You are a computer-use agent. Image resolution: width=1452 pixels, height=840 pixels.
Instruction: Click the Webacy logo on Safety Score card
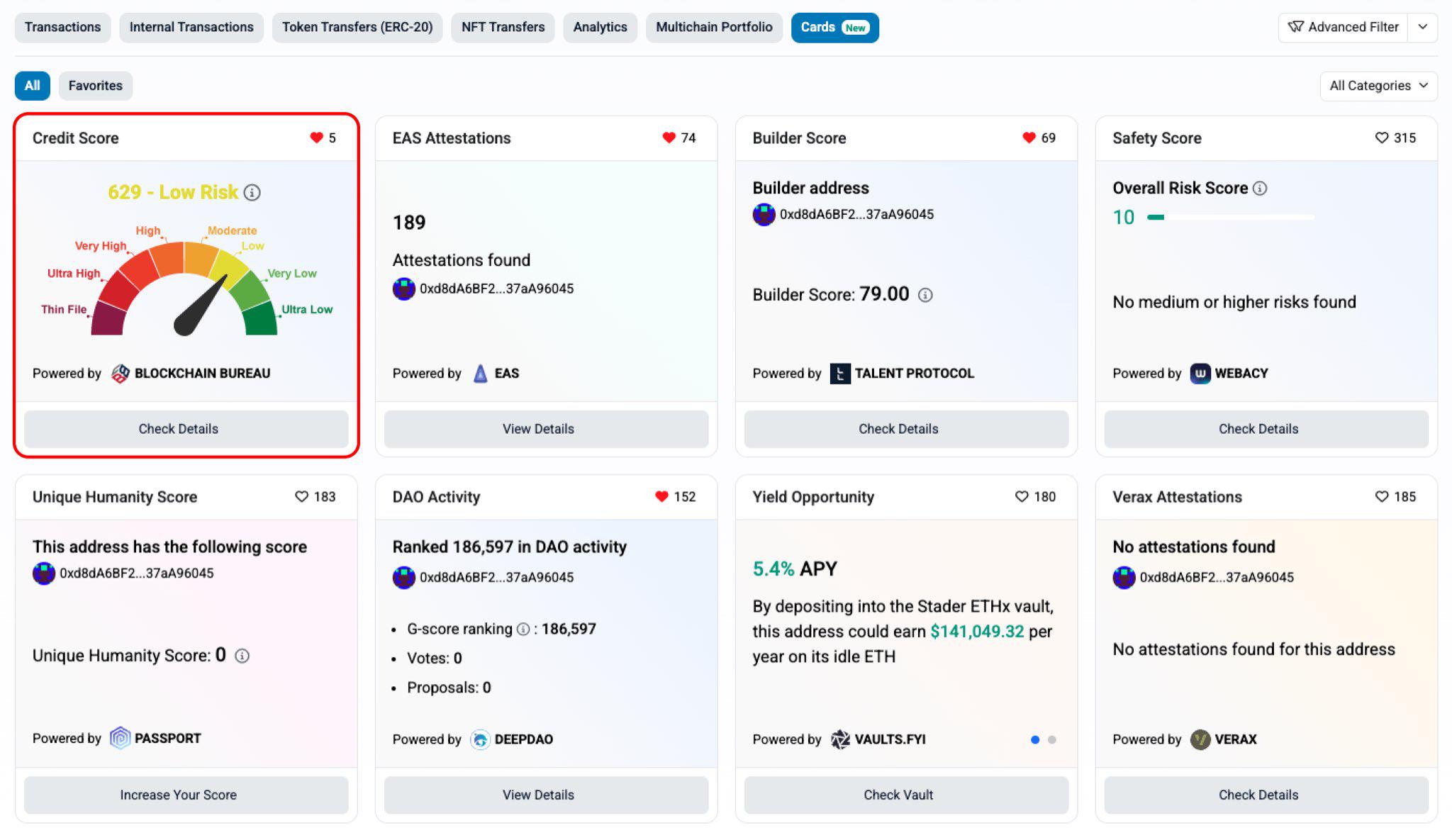[x=1200, y=373]
